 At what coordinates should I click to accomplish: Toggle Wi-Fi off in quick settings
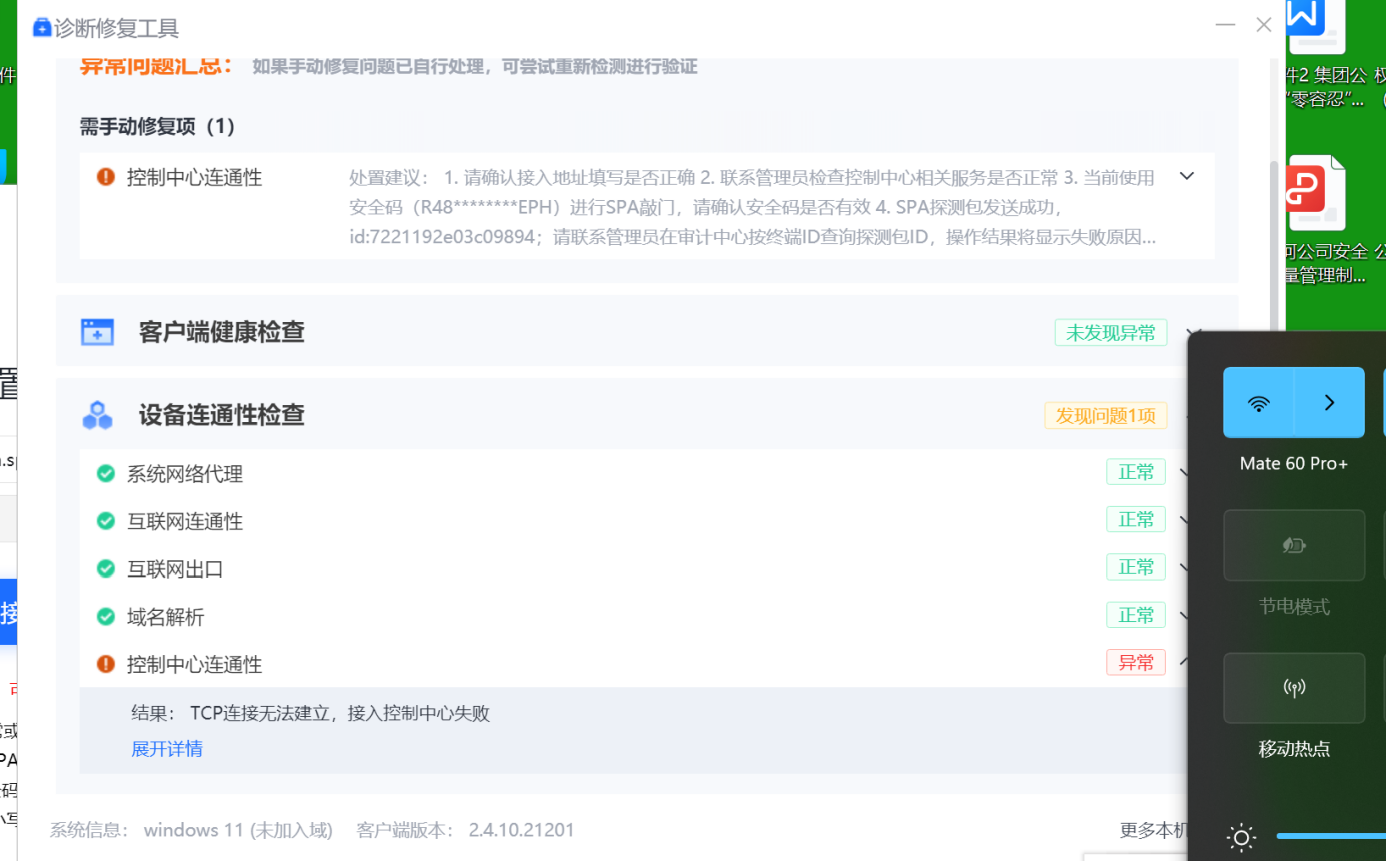[x=1259, y=402]
